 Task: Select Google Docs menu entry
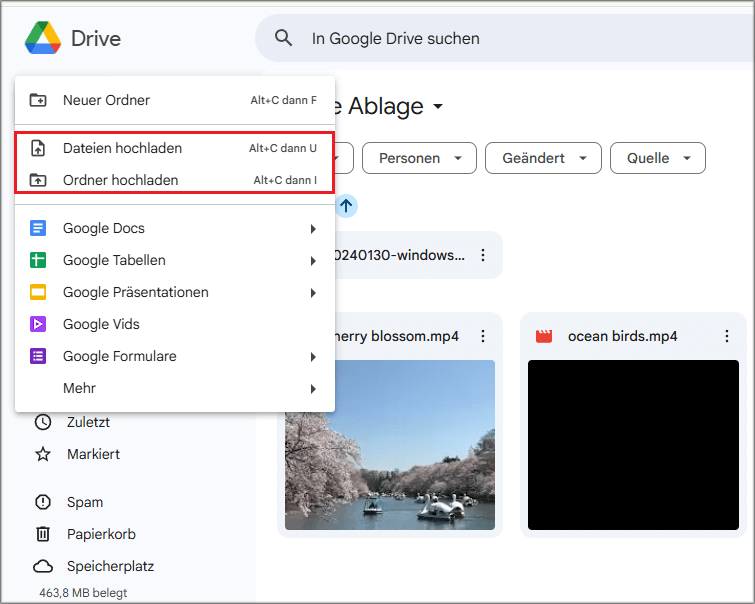(175, 228)
